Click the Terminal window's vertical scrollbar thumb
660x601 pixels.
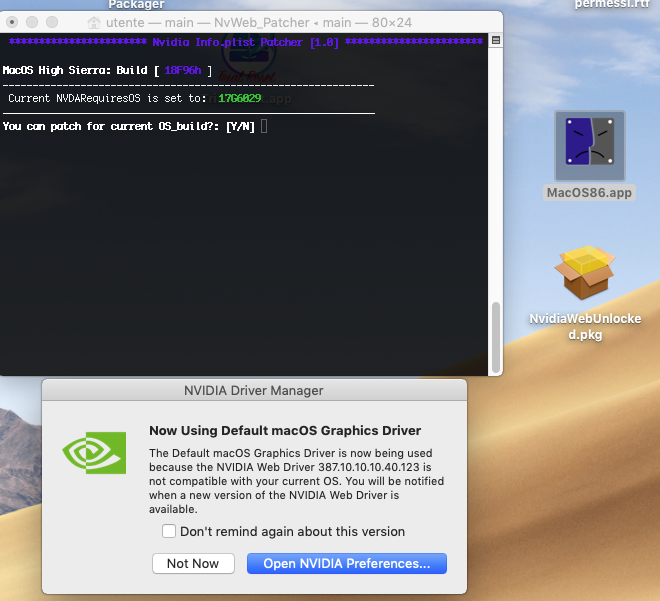(496, 337)
